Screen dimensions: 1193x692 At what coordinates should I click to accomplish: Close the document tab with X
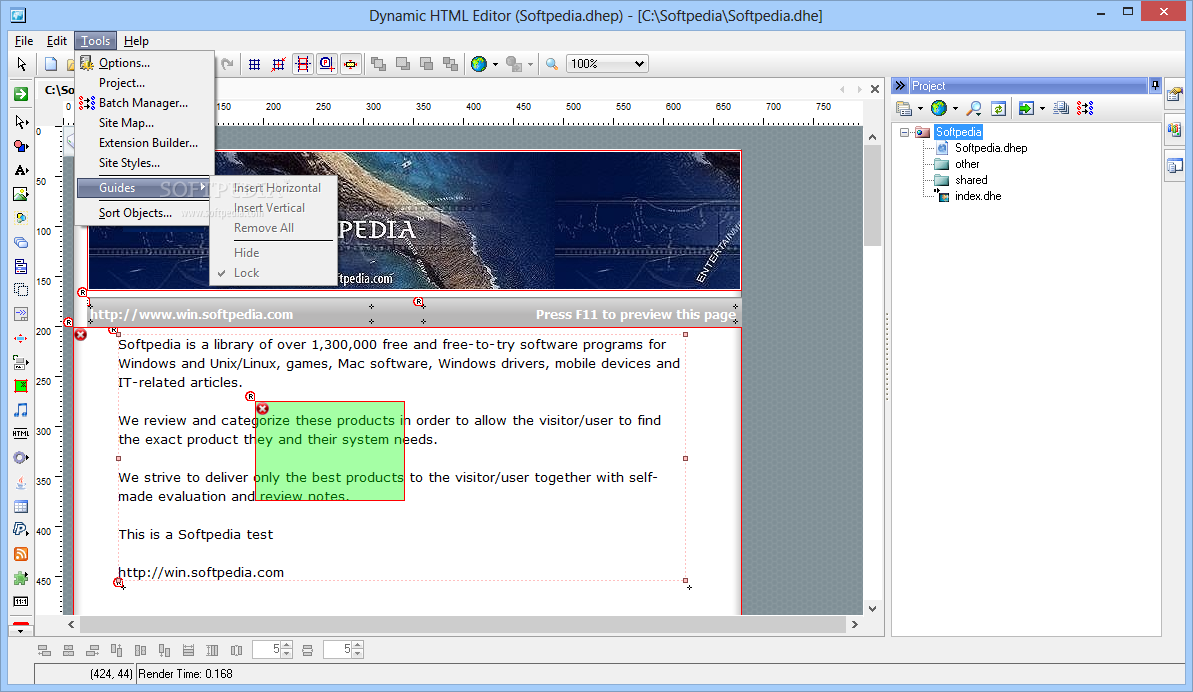coord(875,89)
